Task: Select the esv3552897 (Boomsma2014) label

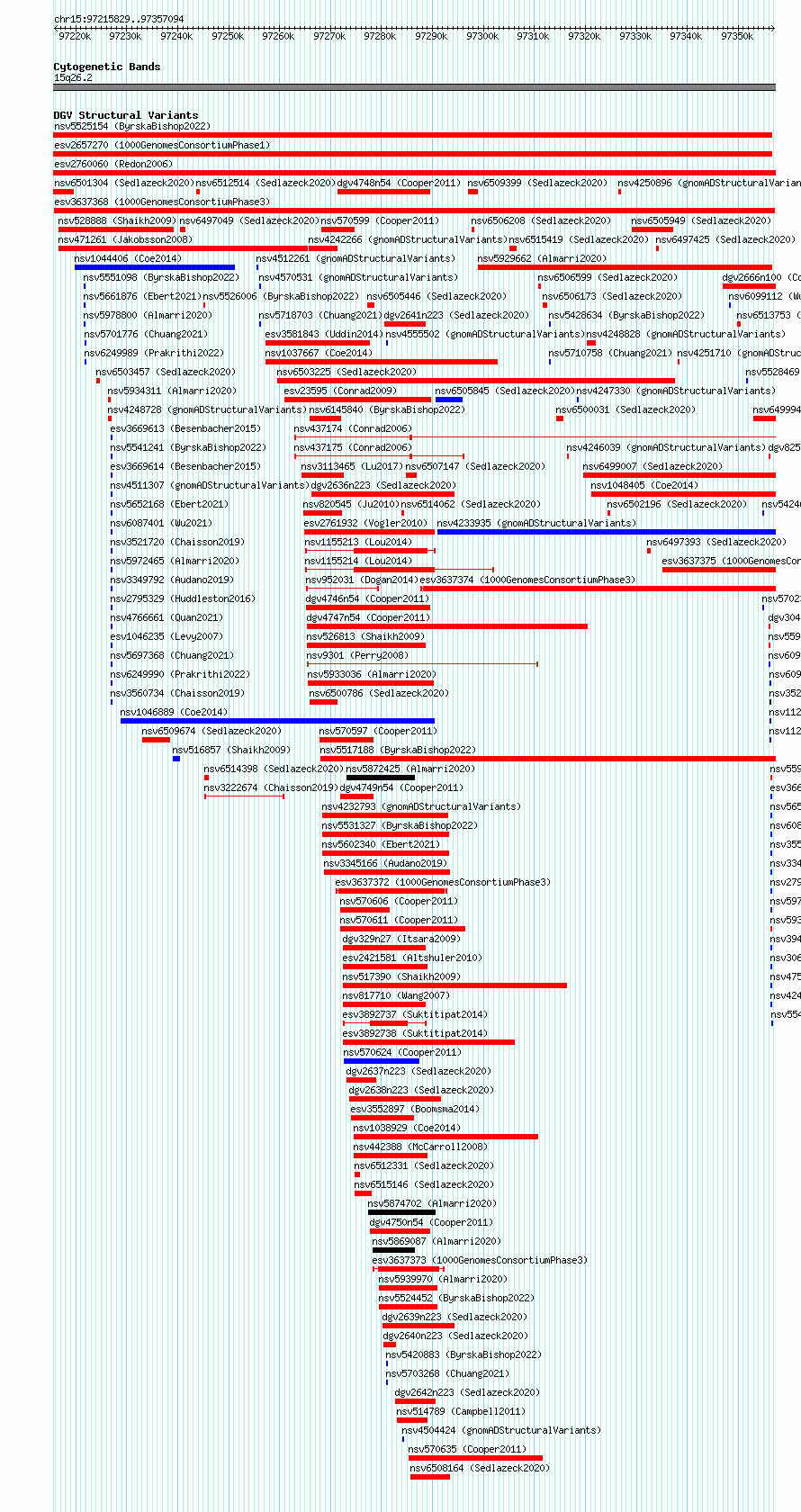Action: click(416, 1109)
